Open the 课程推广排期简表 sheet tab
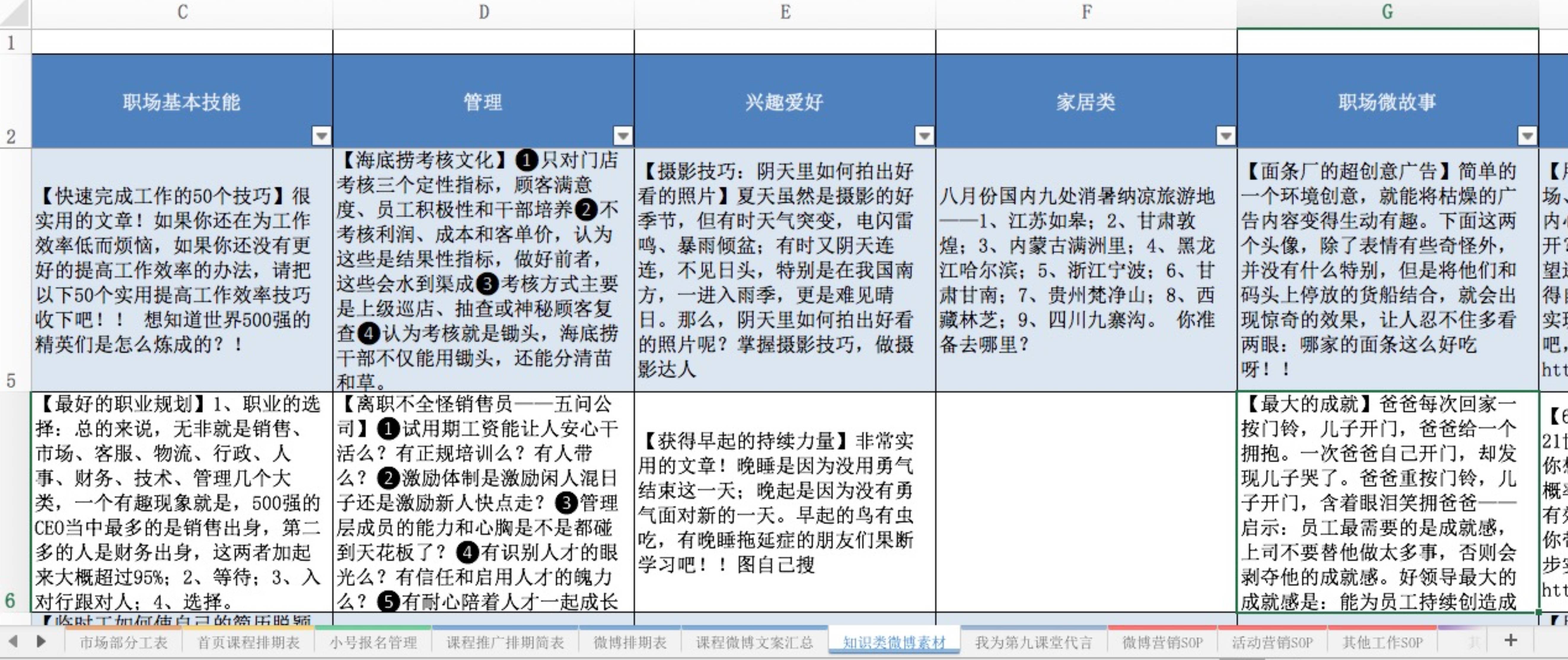 [x=505, y=642]
